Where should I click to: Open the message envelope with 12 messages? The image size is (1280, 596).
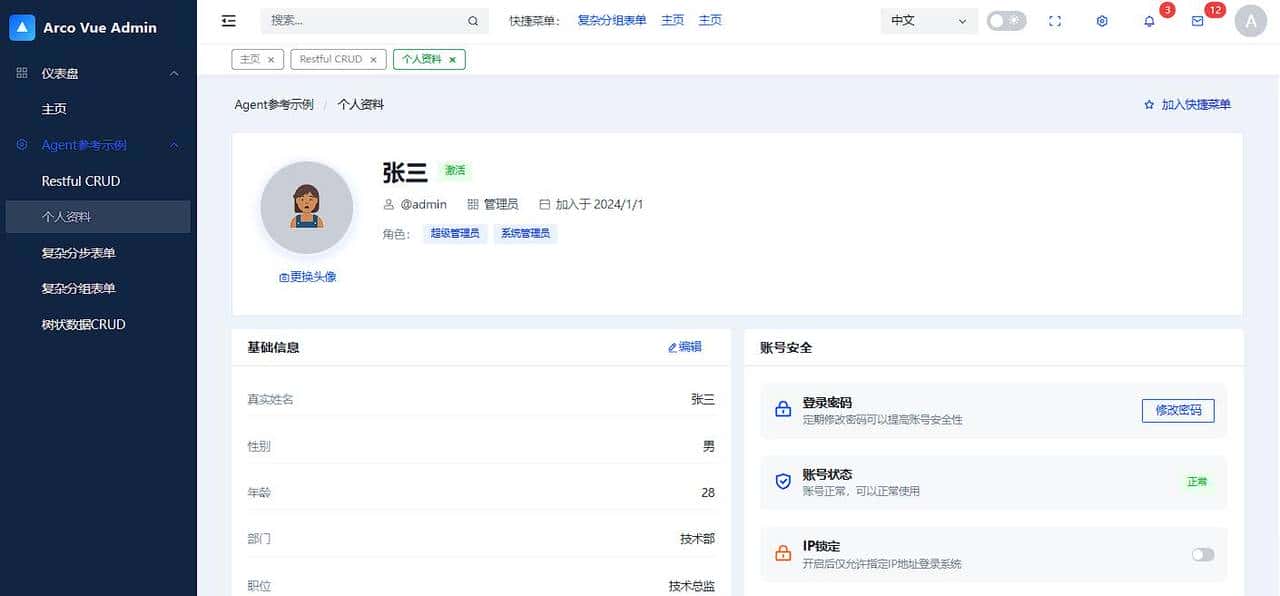click(x=1197, y=21)
